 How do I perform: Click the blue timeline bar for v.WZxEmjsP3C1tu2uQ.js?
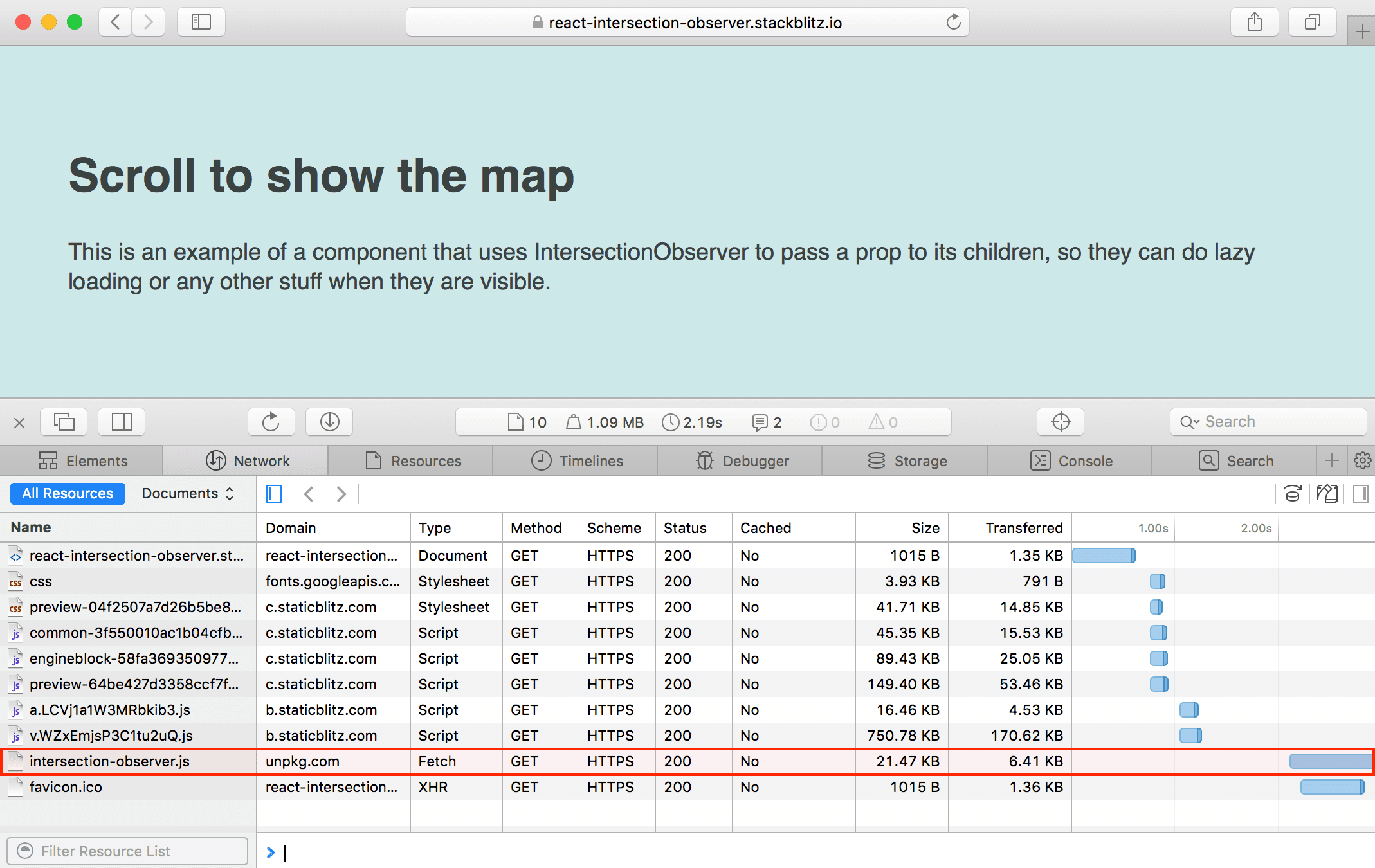click(x=1192, y=736)
